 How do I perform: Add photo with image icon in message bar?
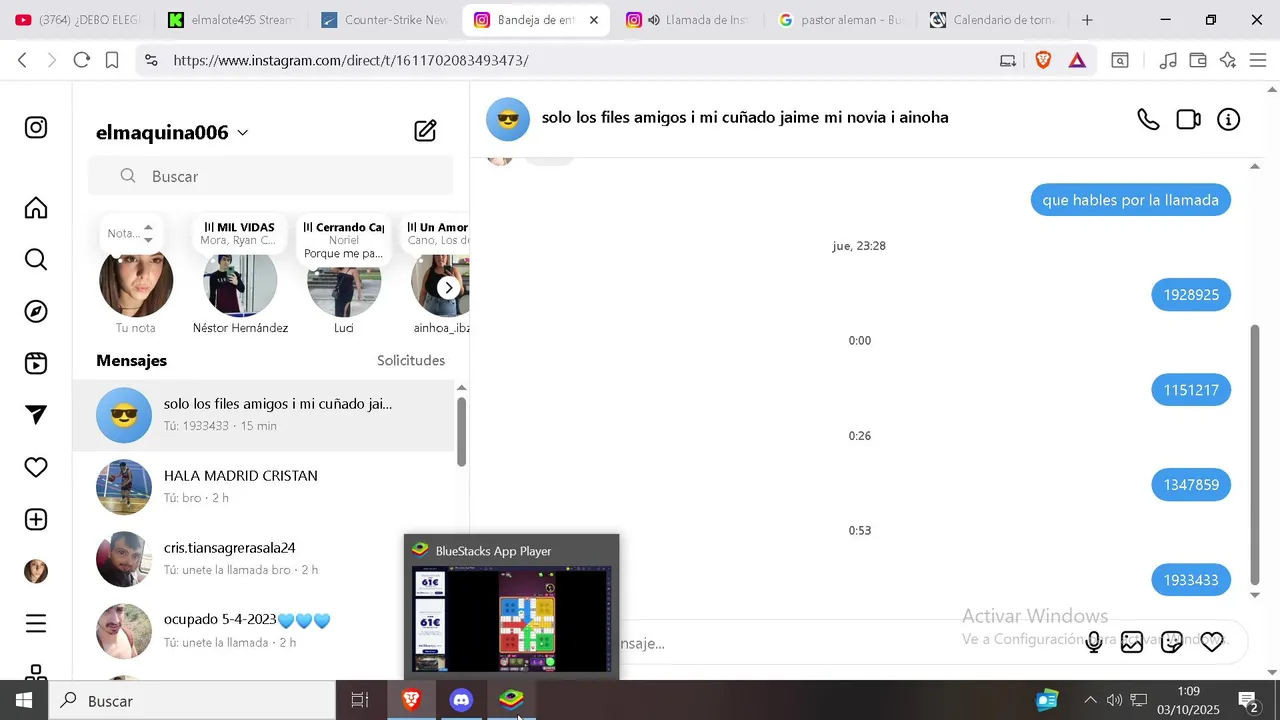[x=1132, y=642]
